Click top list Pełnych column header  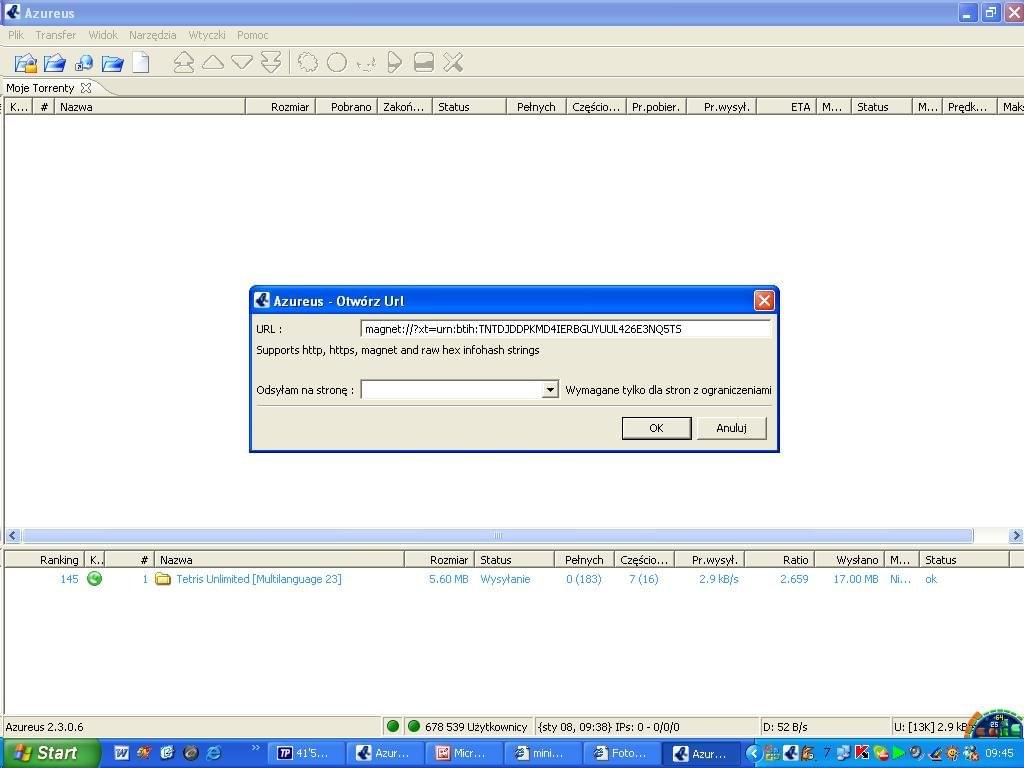point(536,106)
